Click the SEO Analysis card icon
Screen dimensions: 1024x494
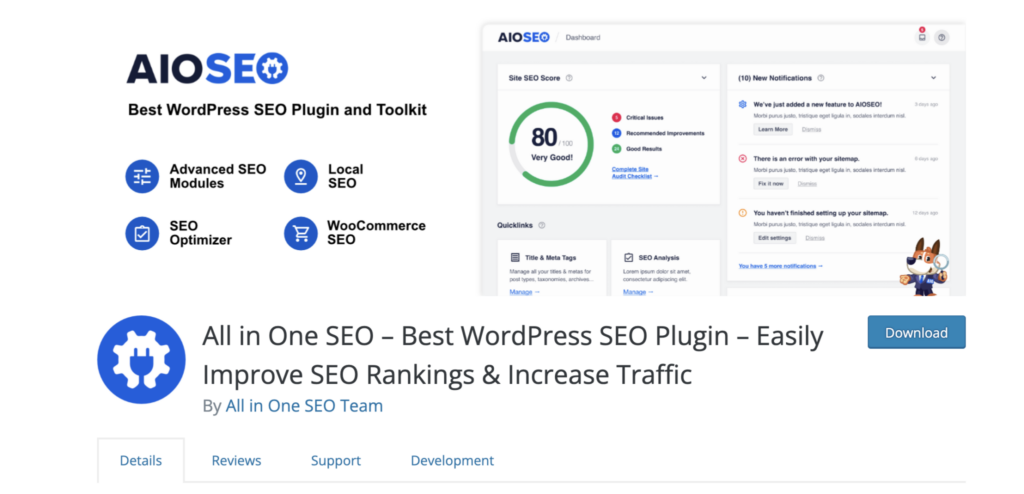[628, 257]
